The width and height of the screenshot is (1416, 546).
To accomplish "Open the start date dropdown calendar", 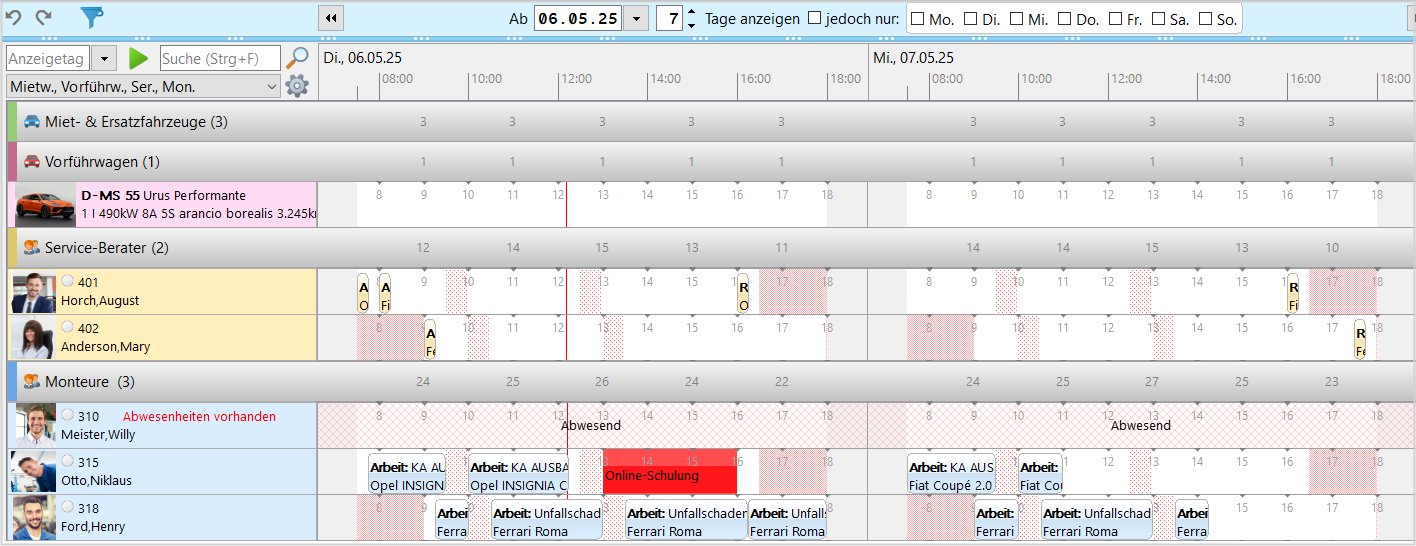I will click(636, 19).
